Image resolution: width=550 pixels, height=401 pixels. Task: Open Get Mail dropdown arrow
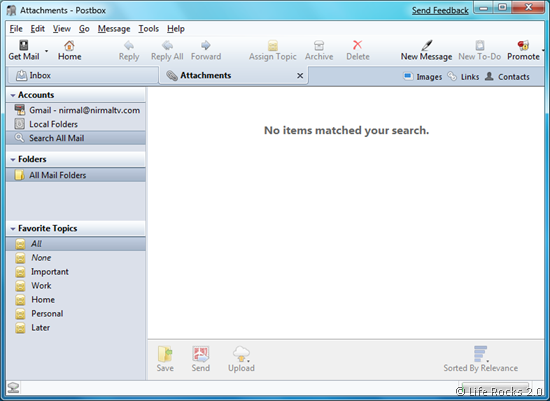(46, 51)
